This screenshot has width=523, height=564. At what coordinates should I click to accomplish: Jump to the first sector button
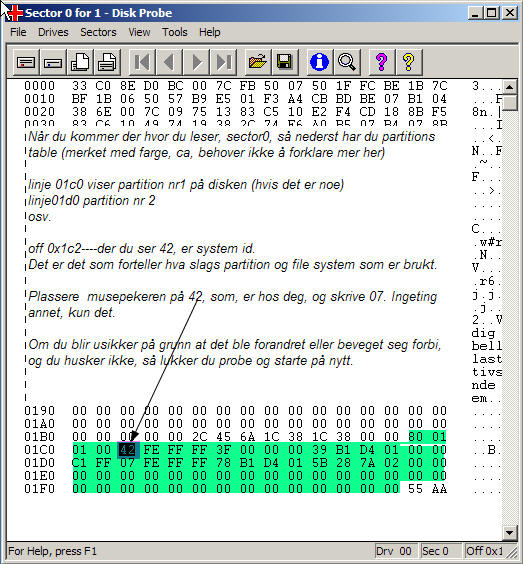(x=142, y=62)
